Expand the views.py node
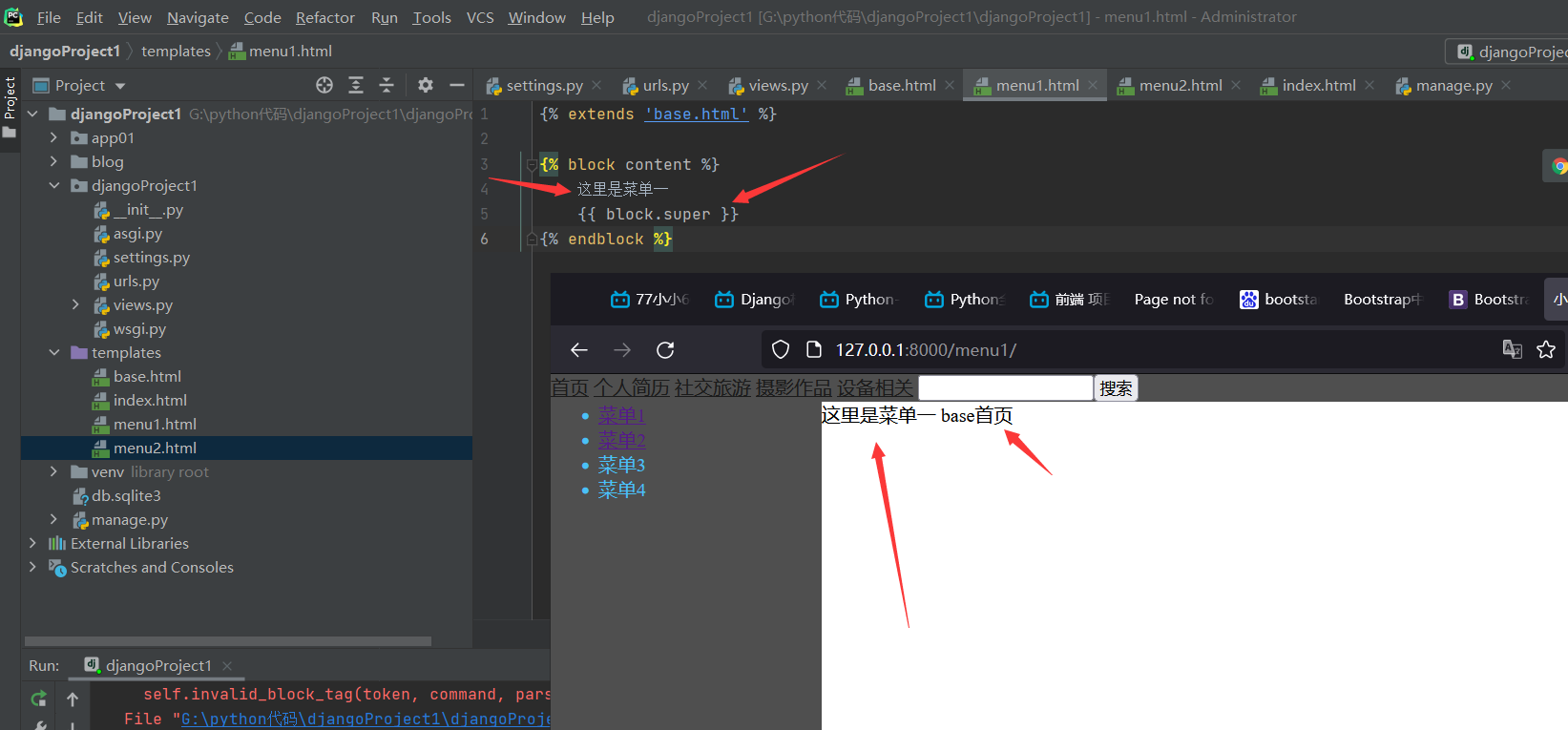The image size is (1568, 730). click(75, 304)
